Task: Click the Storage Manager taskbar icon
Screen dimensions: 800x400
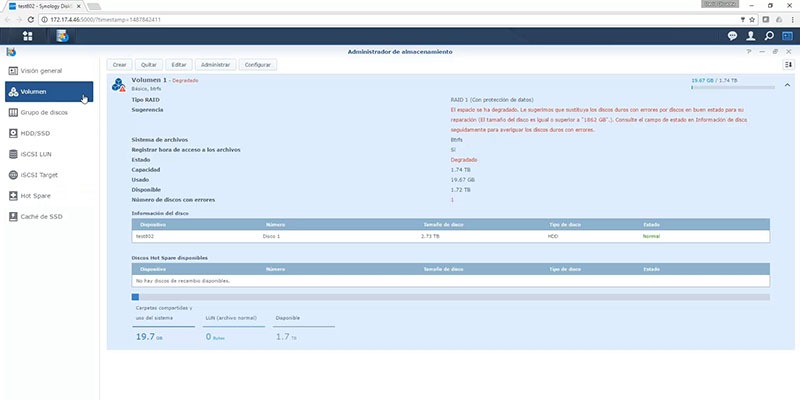Action: point(62,36)
